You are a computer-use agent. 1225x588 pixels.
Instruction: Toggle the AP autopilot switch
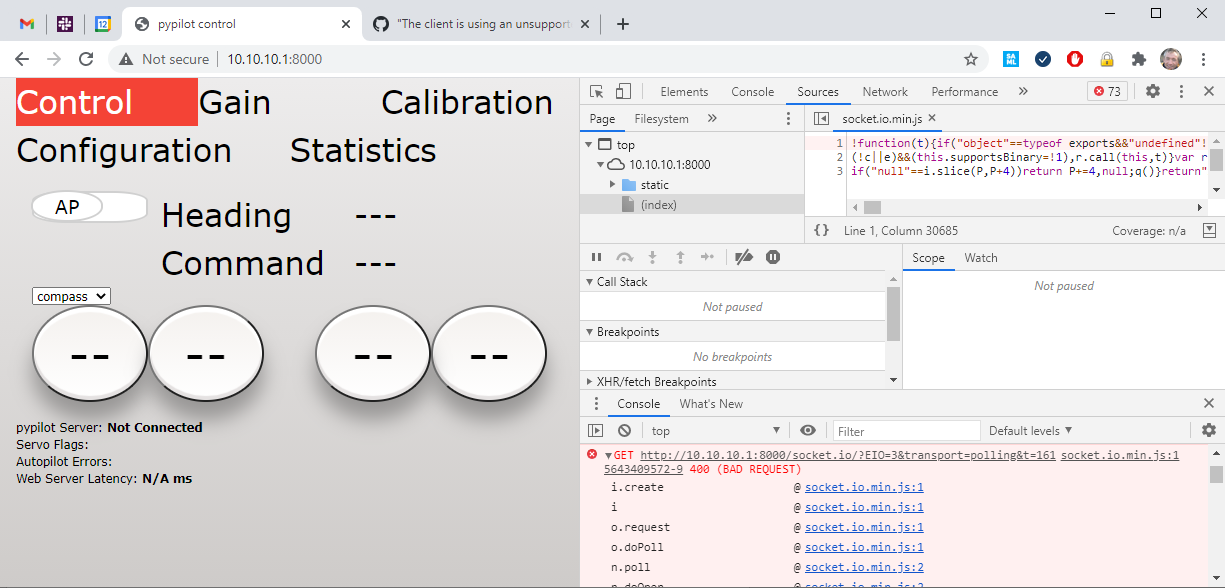click(88, 206)
